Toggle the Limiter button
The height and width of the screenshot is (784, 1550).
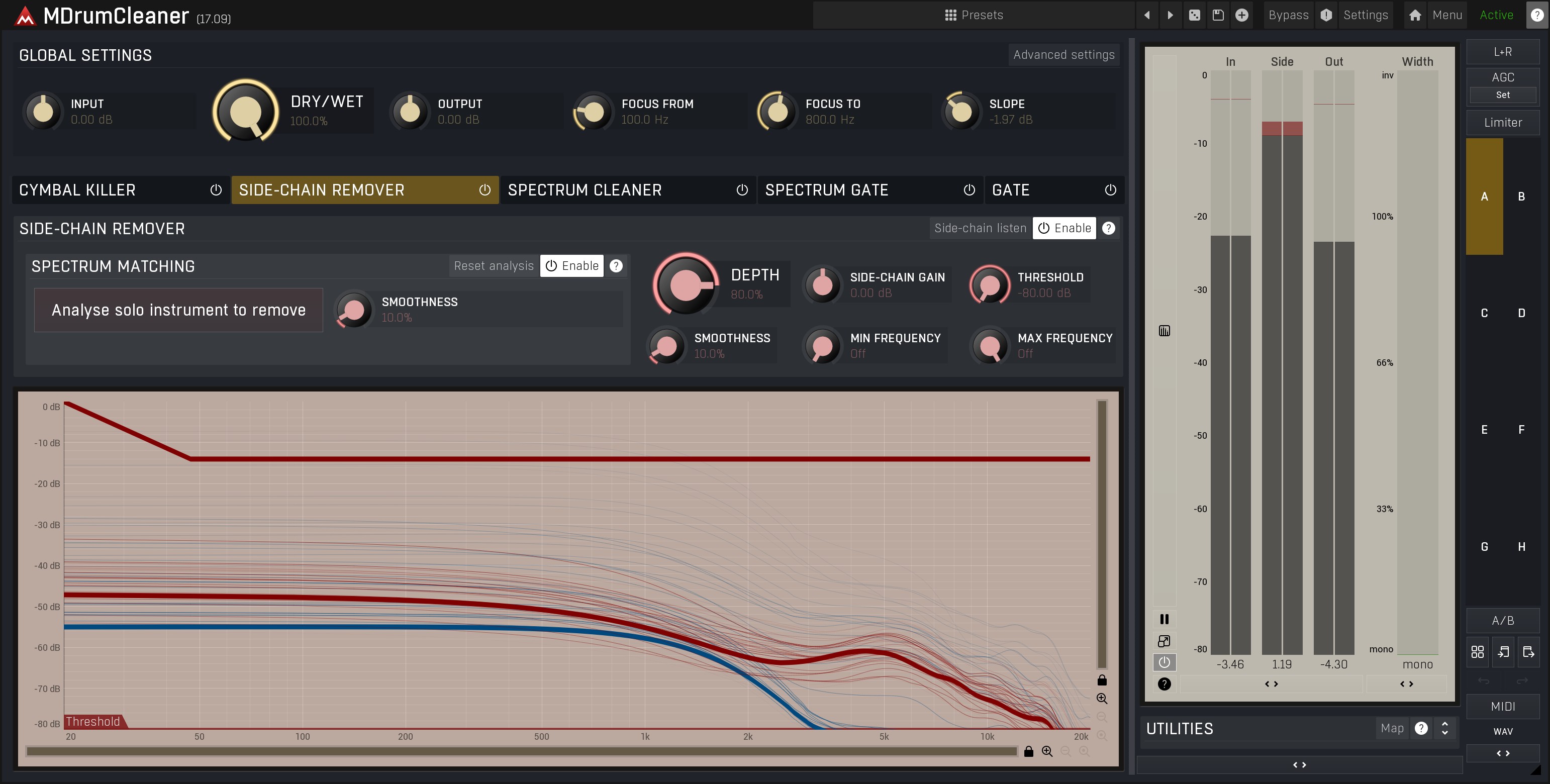pos(1503,123)
